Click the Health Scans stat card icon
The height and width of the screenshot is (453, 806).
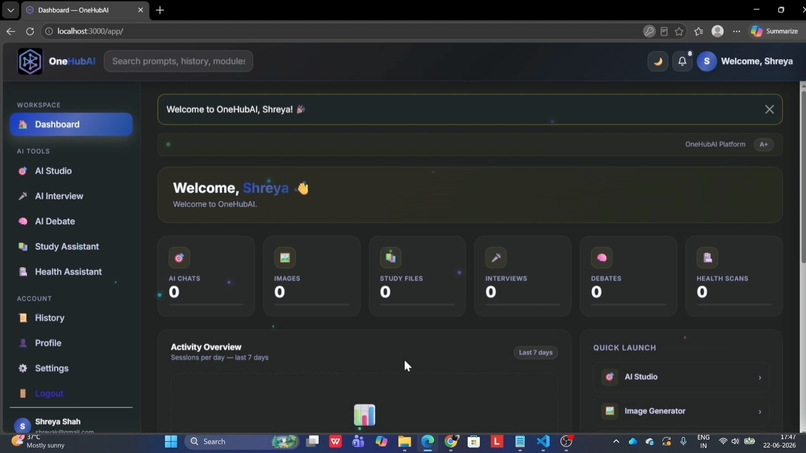pyautogui.click(x=707, y=258)
